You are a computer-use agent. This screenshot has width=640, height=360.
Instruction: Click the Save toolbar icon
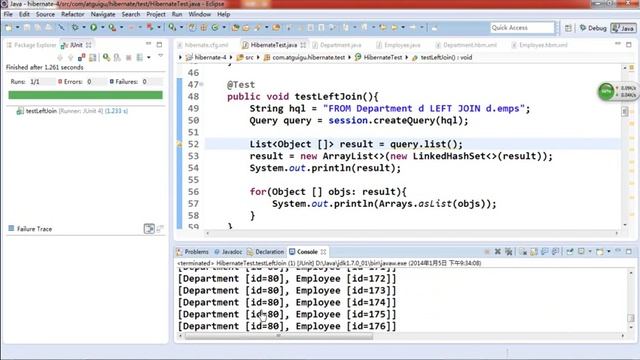tap(27, 27)
